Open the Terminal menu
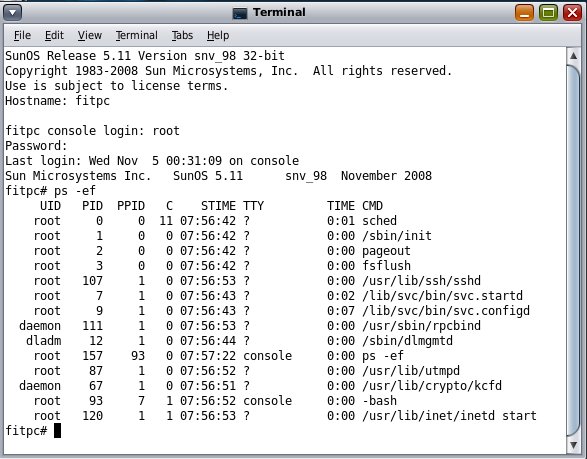Screen dimensions: 587x459 coord(137,35)
